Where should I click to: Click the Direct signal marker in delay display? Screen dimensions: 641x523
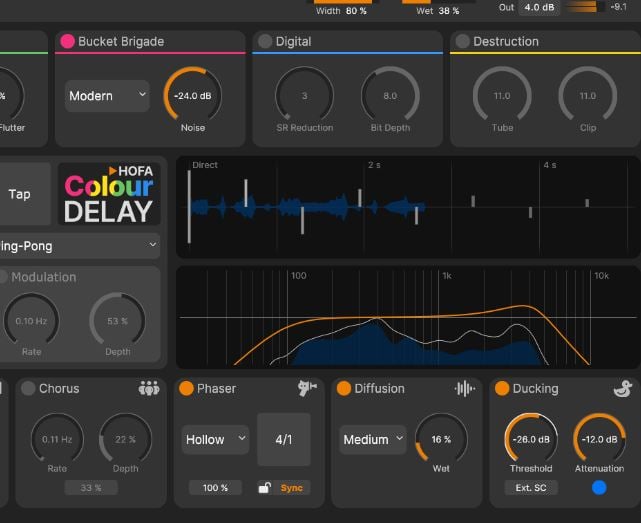(x=189, y=207)
